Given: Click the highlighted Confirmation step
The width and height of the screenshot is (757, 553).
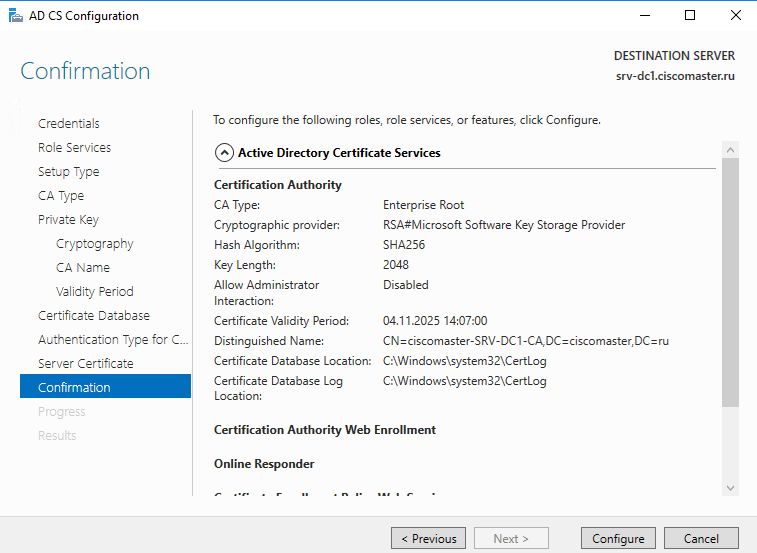Looking at the screenshot, I should coord(105,386).
